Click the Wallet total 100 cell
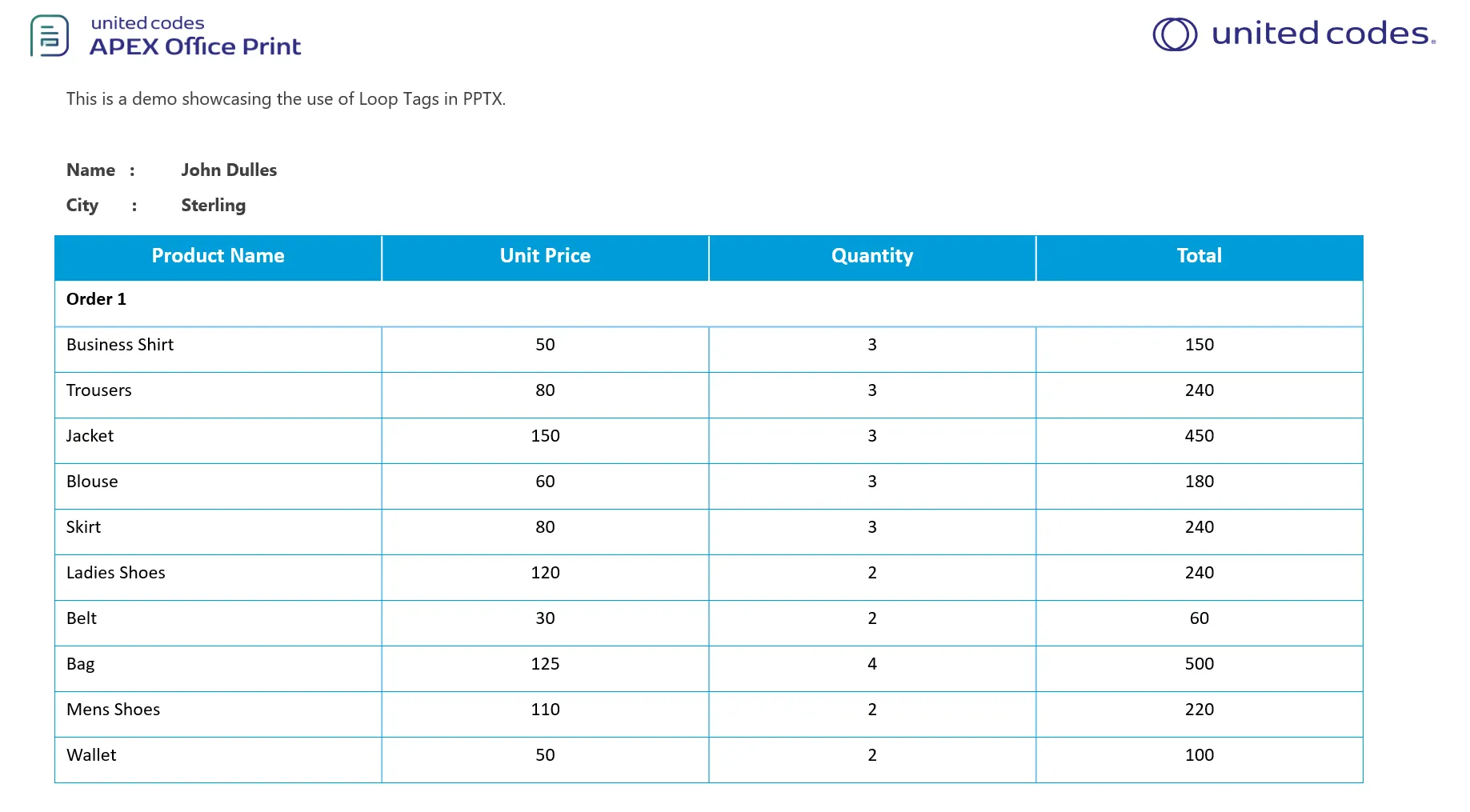Viewport: 1470px width, 812px height. click(x=1200, y=759)
